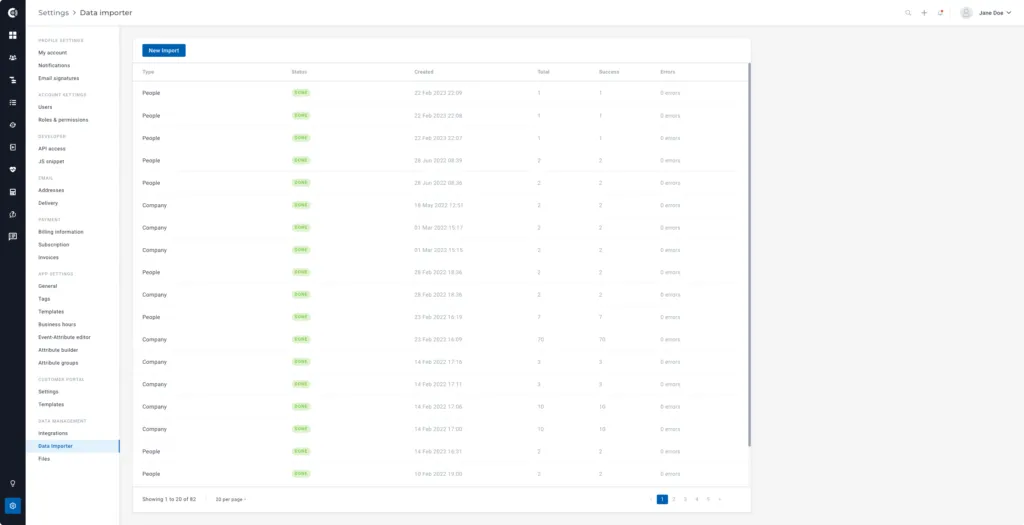Open the heart health icon in sidebar
Image resolution: width=1024 pixels, height=525 pixels.
[12, 170]
